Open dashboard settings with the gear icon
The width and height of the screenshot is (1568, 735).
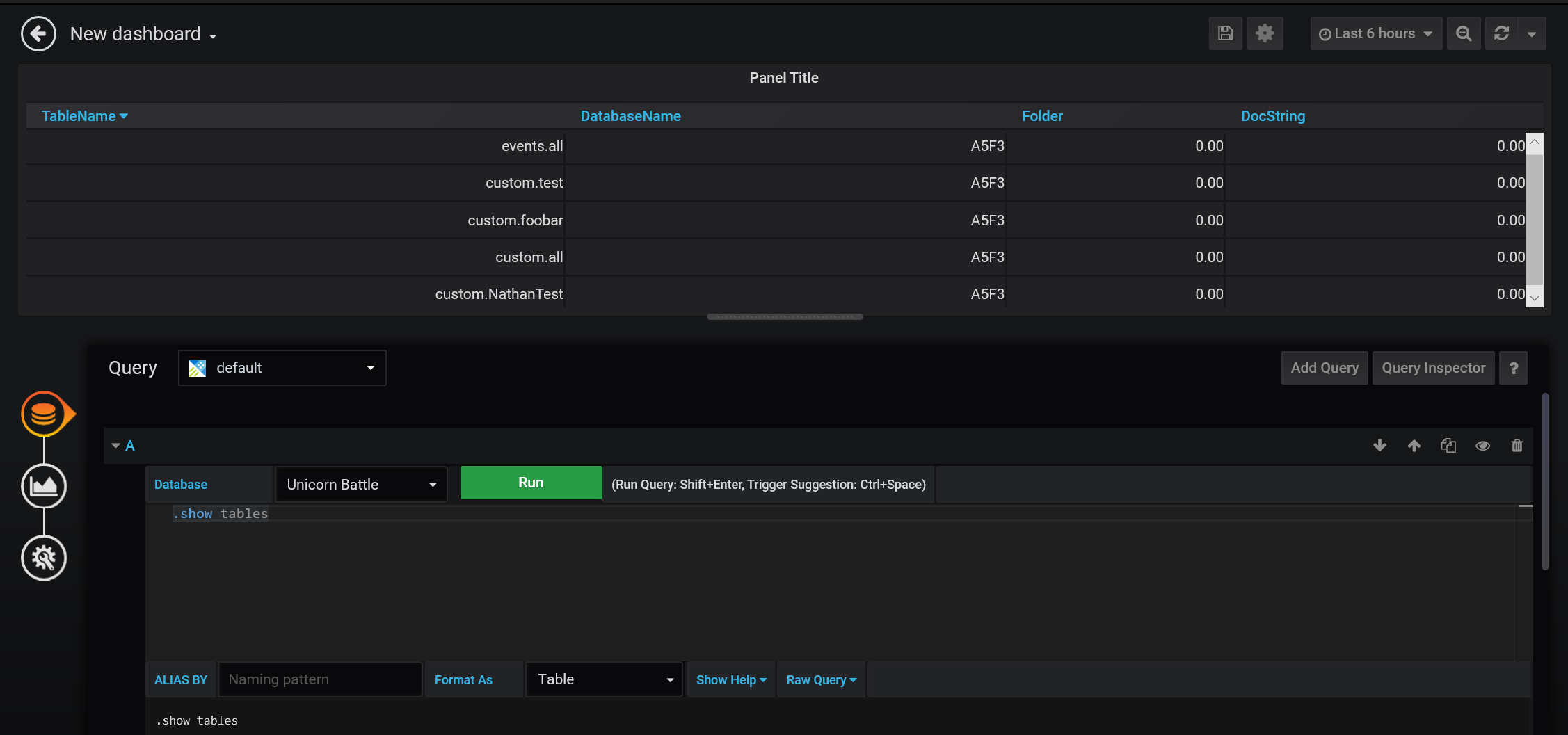[1265, 33]
